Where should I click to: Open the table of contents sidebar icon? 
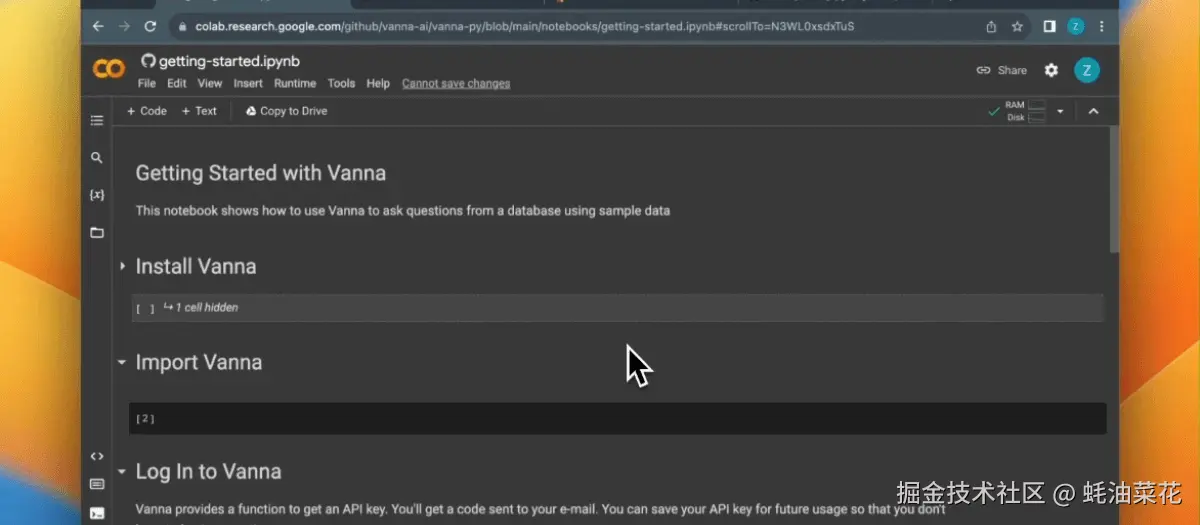coord(97,121)
